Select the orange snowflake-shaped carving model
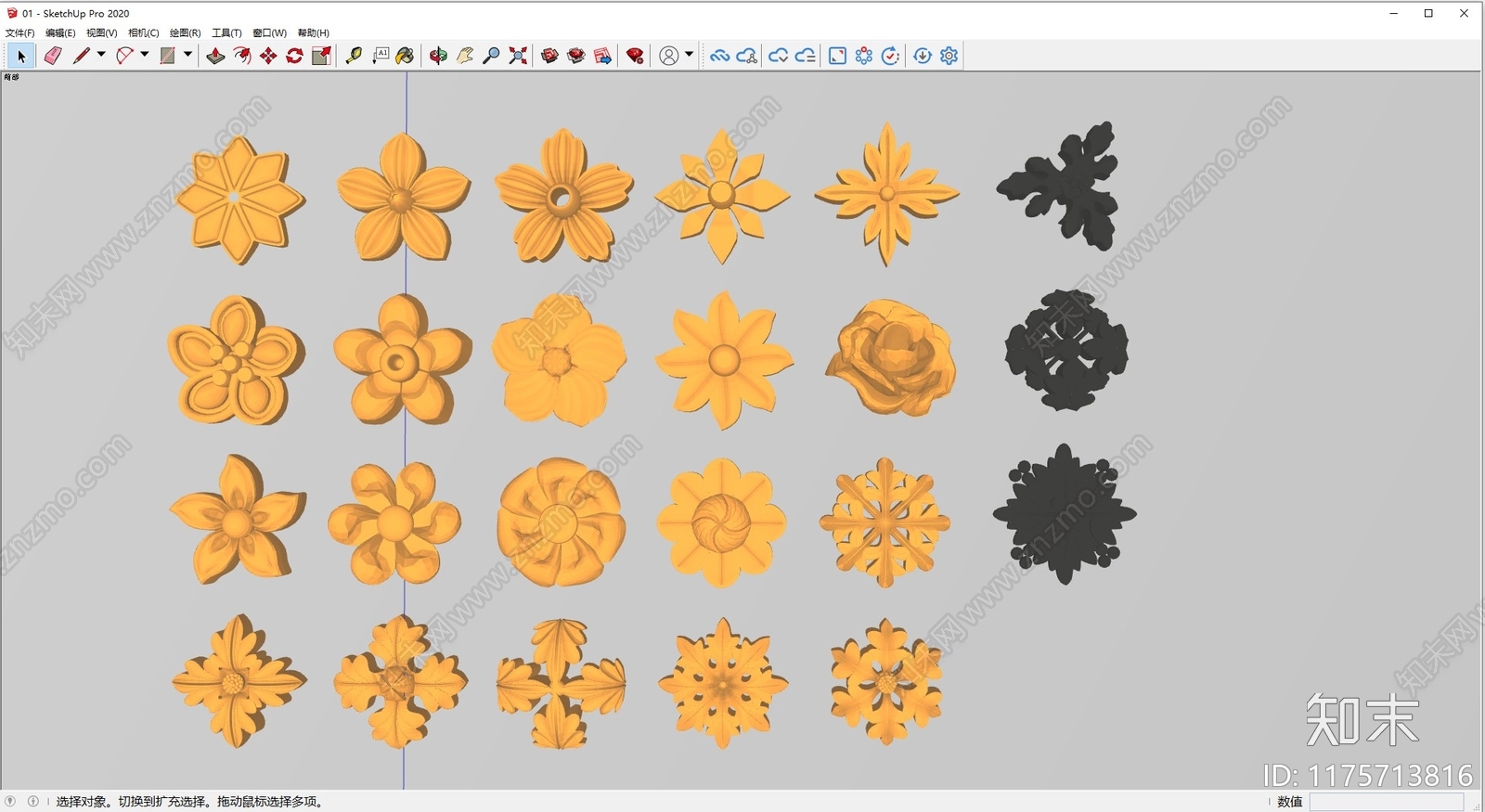 pyautogui.click(x=885, y=522)
